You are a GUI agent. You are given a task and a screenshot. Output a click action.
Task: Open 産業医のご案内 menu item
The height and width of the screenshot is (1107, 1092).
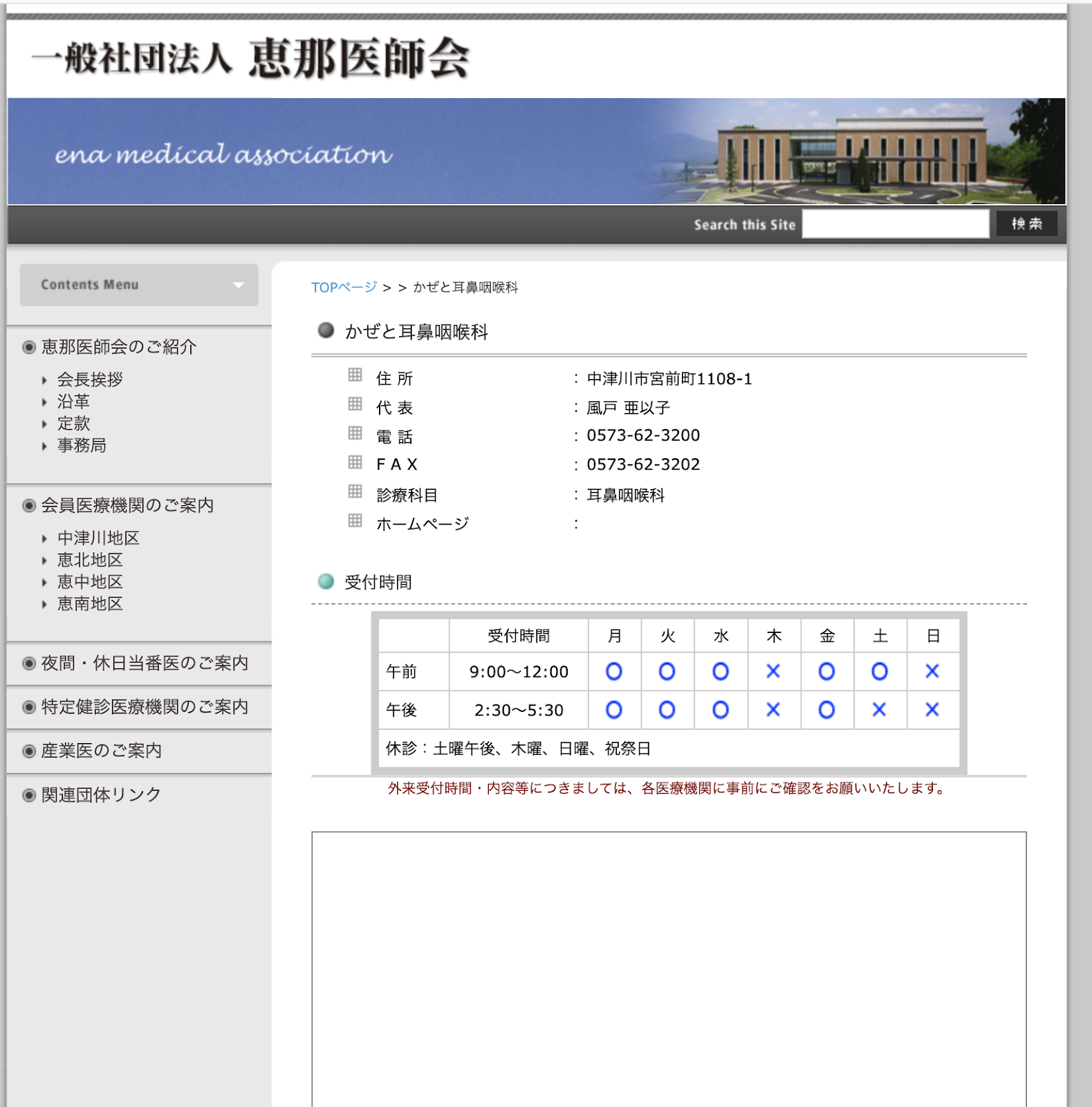pos(101,751)
